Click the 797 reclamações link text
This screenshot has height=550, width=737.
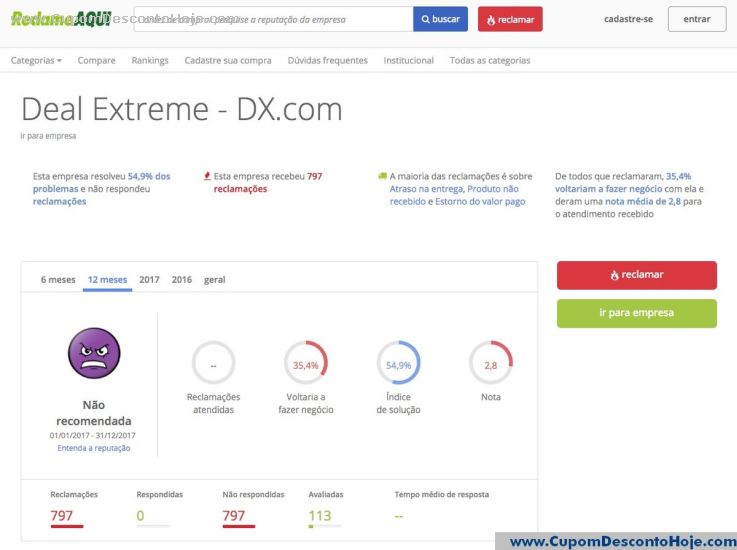(268, 182)
